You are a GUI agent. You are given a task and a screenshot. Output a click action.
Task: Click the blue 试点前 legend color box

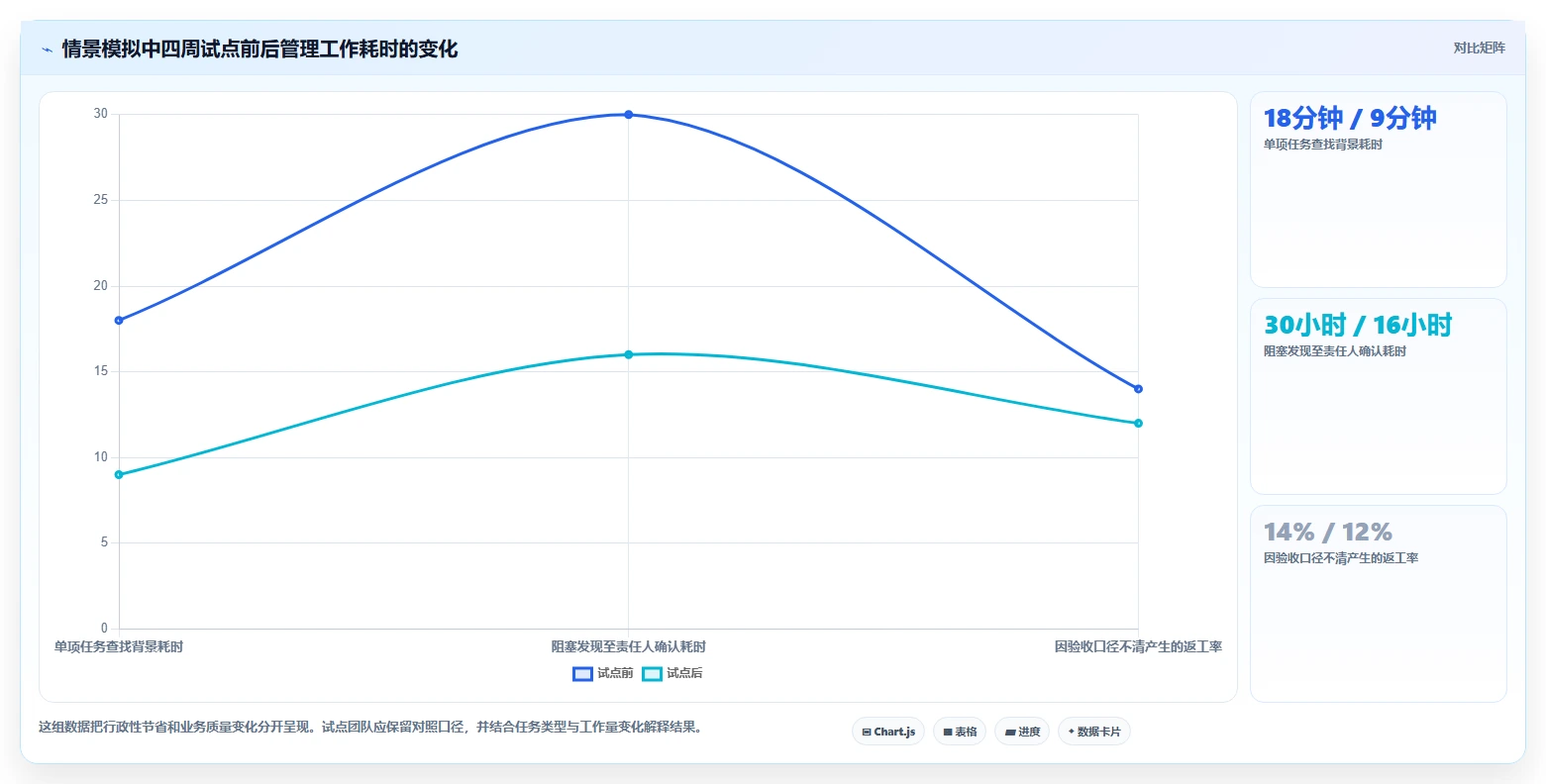582,674
